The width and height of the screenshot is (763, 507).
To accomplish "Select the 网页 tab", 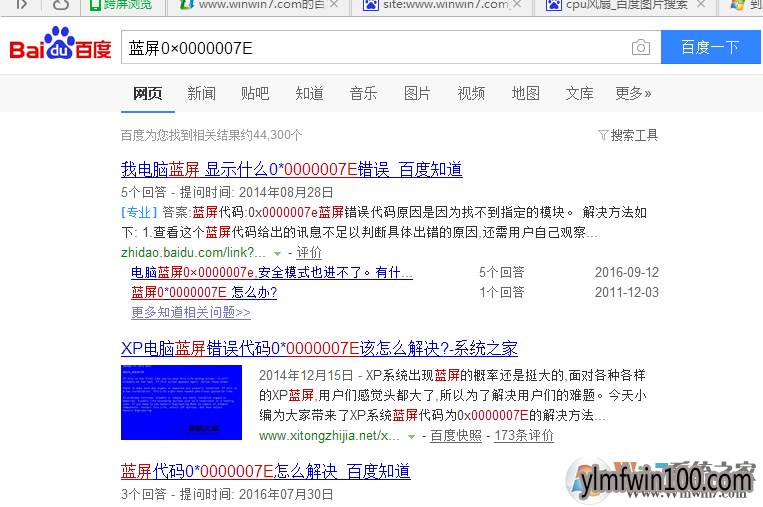I will tap(147, 93).
